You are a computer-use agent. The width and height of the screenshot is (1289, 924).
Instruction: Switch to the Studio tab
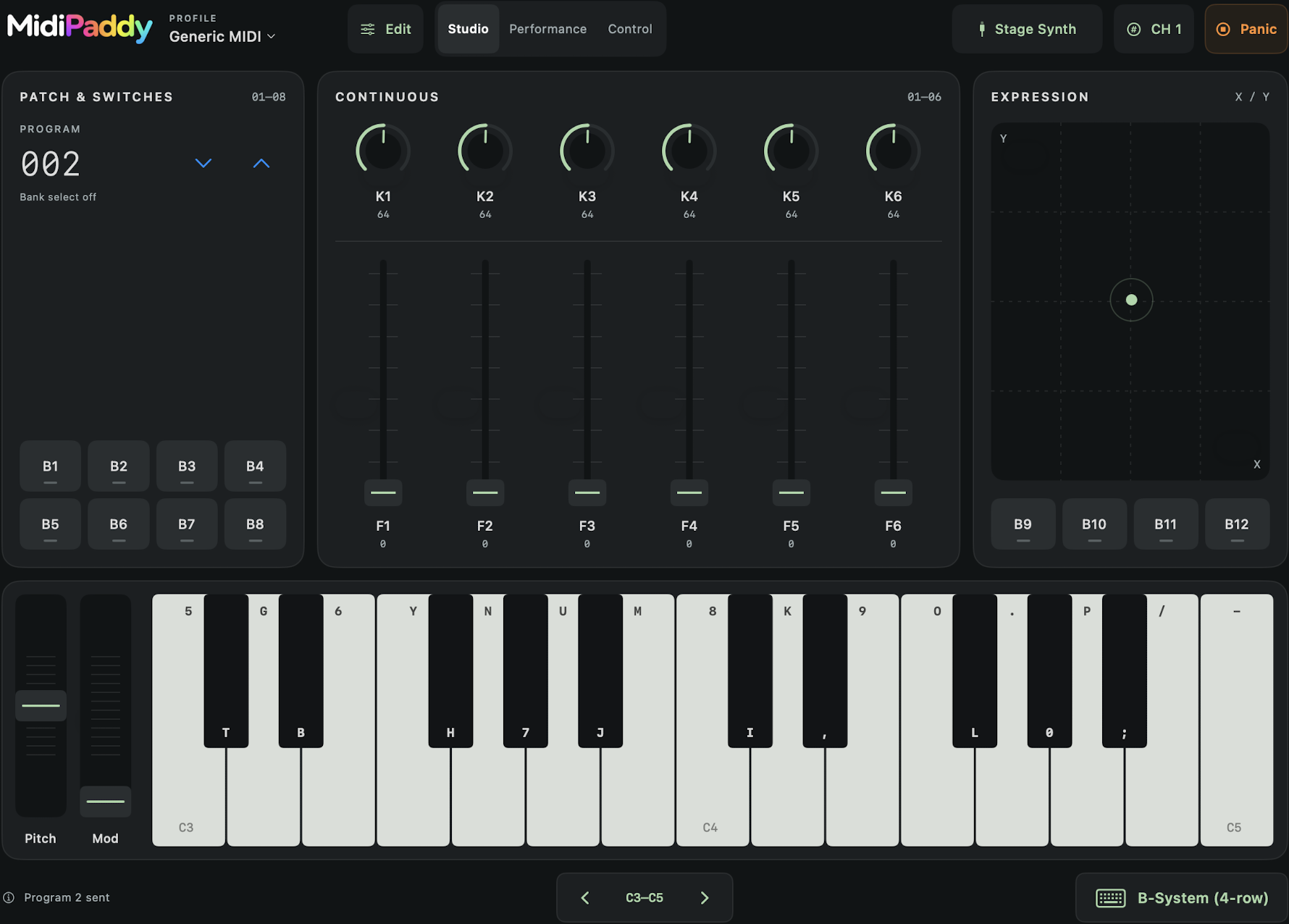click(x=468, y=29)
